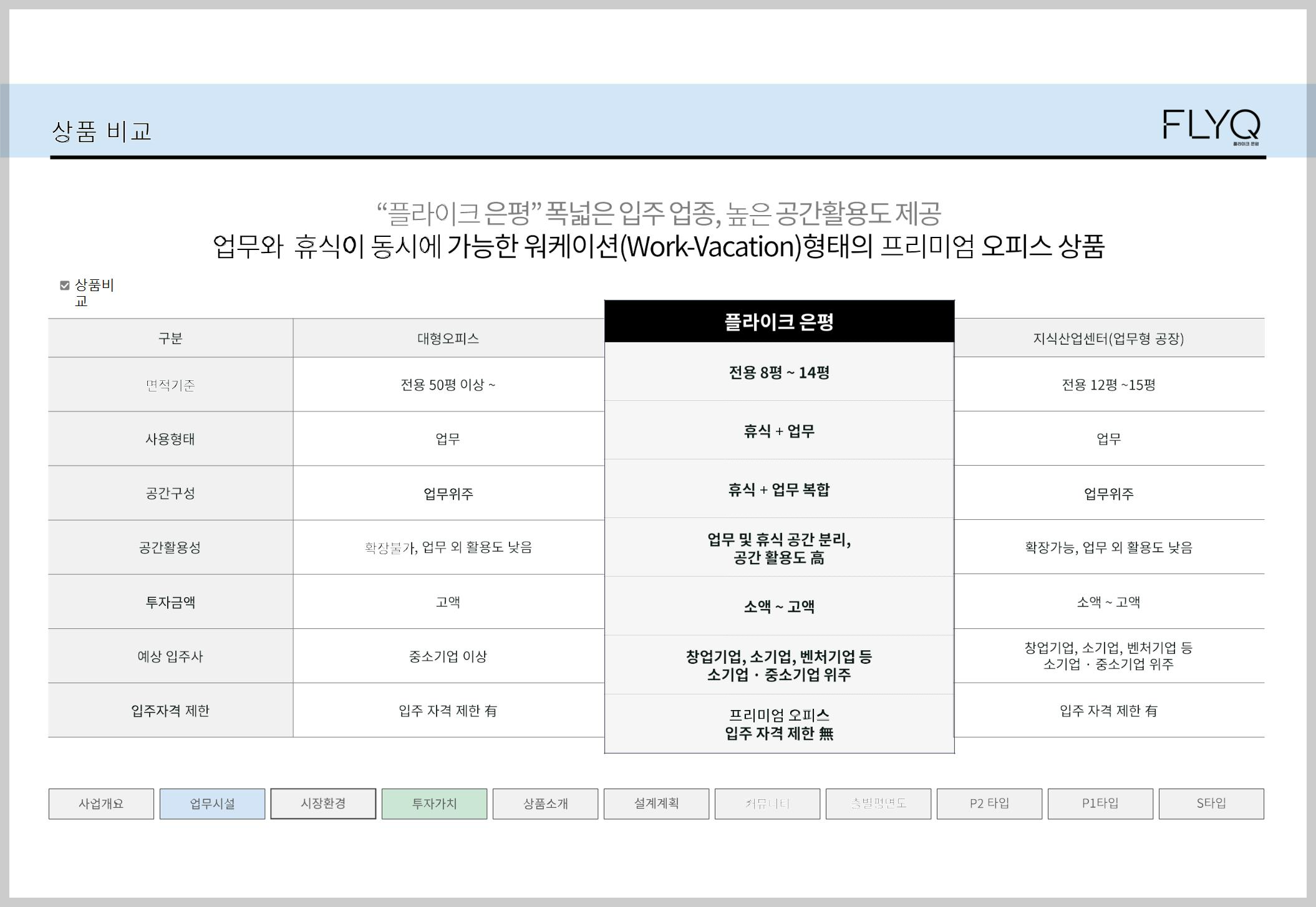Select the 시장환경 navigation button
1316x907 pixels.
323,804
